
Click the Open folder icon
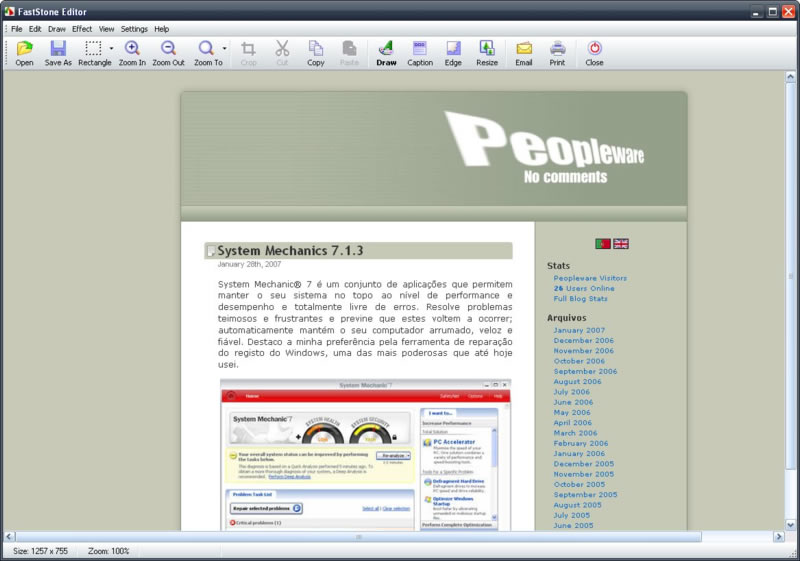tap(24, 53)
